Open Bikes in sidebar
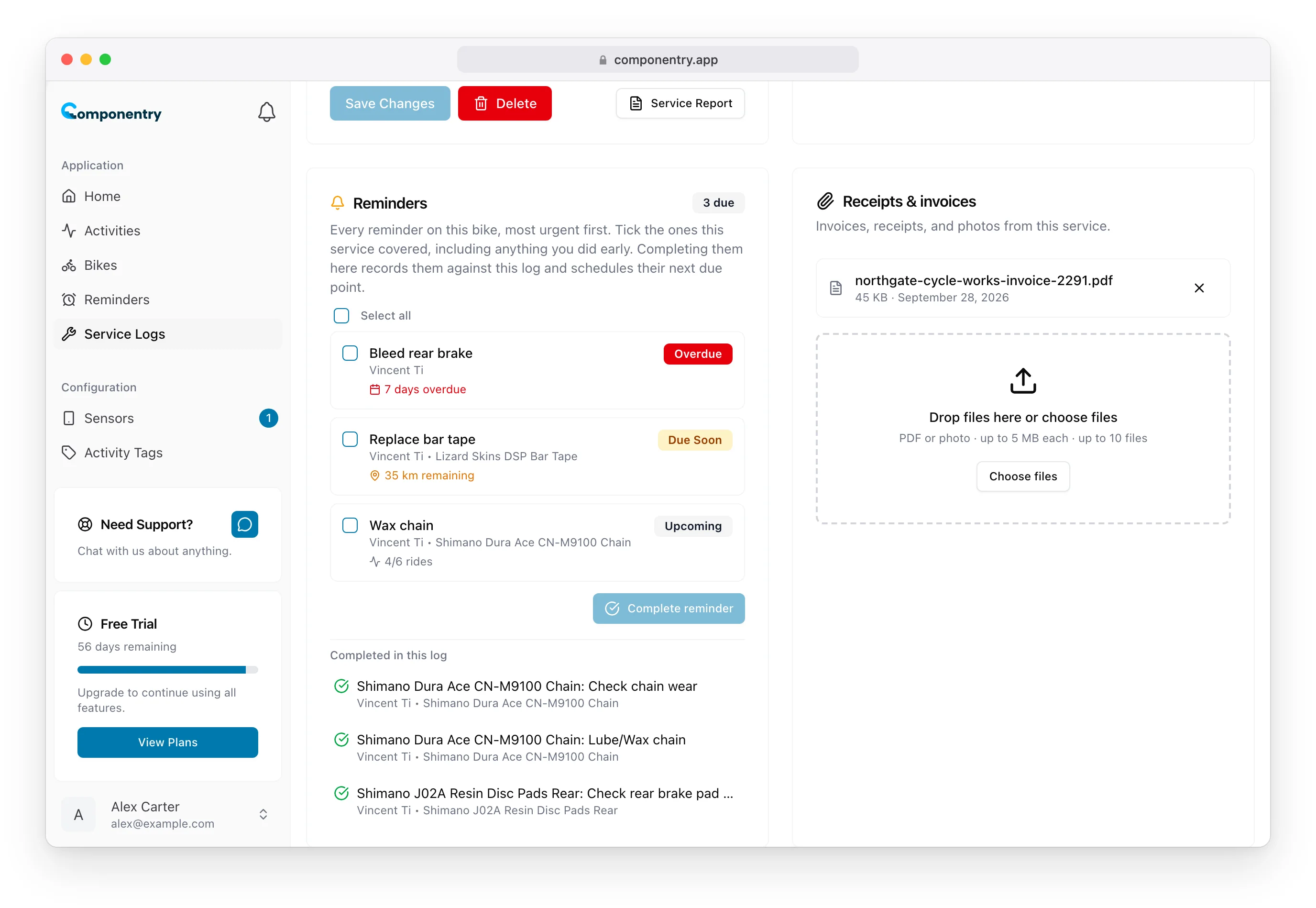 coord(168,265)
